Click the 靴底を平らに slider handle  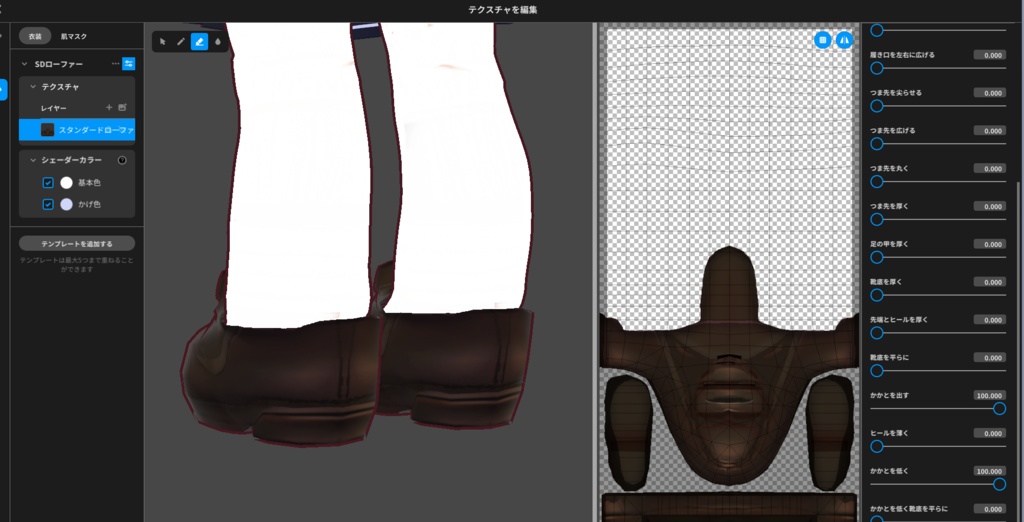pos(877,371)
